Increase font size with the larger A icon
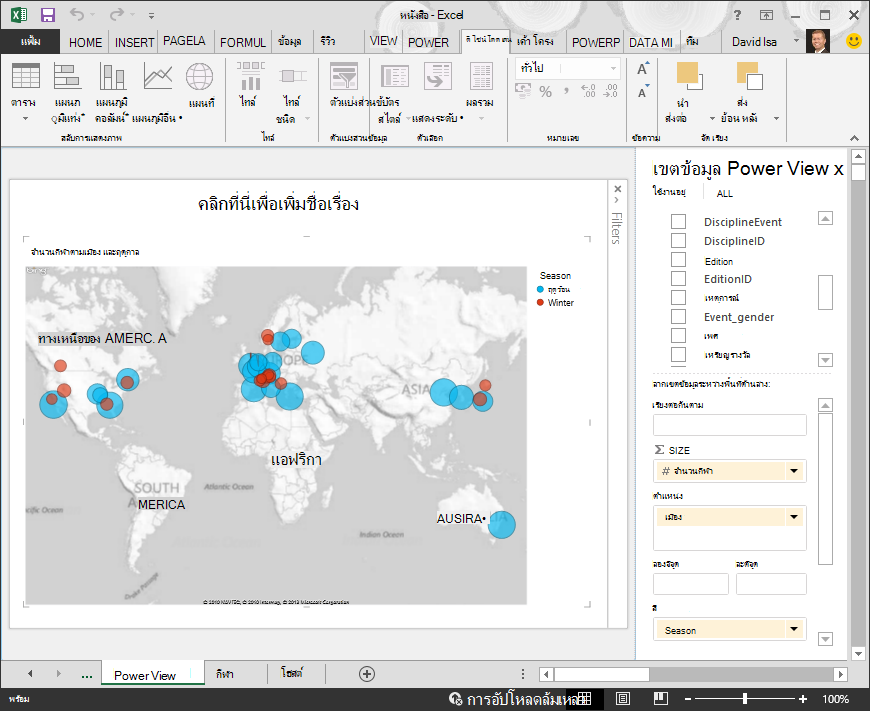 [x=643, y=68]
